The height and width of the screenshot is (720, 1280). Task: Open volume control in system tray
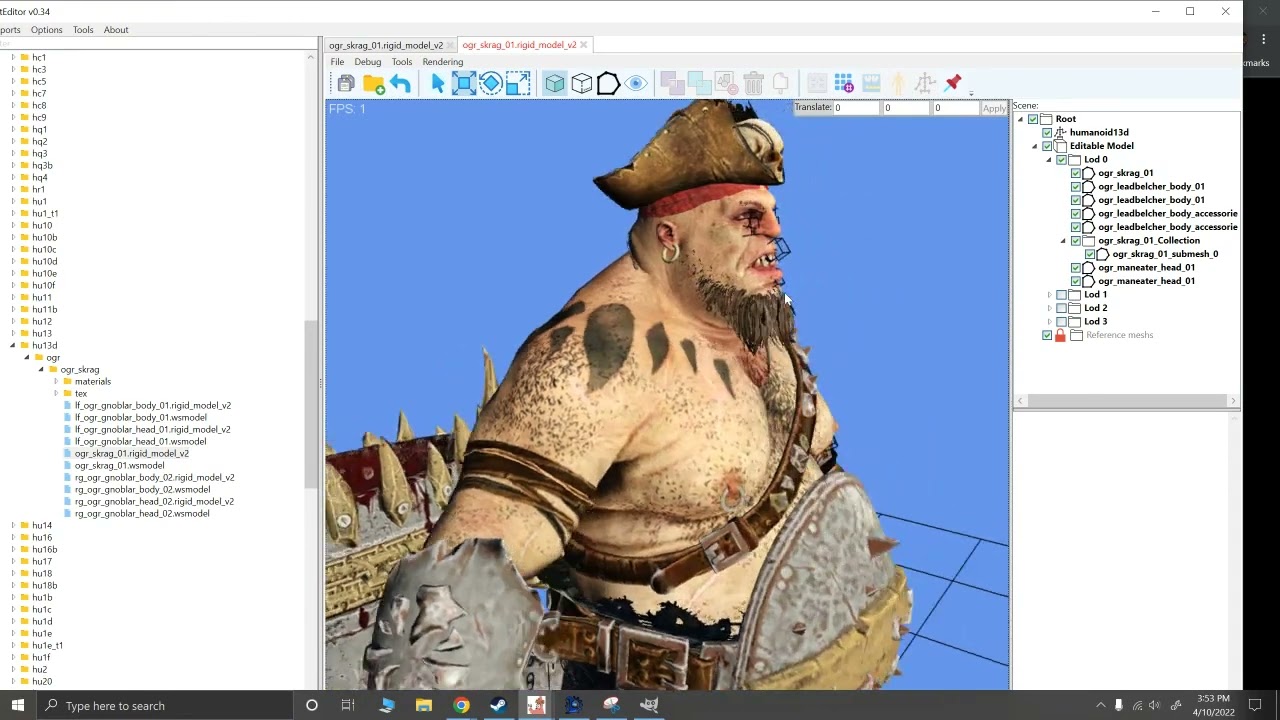(1154, 705)
